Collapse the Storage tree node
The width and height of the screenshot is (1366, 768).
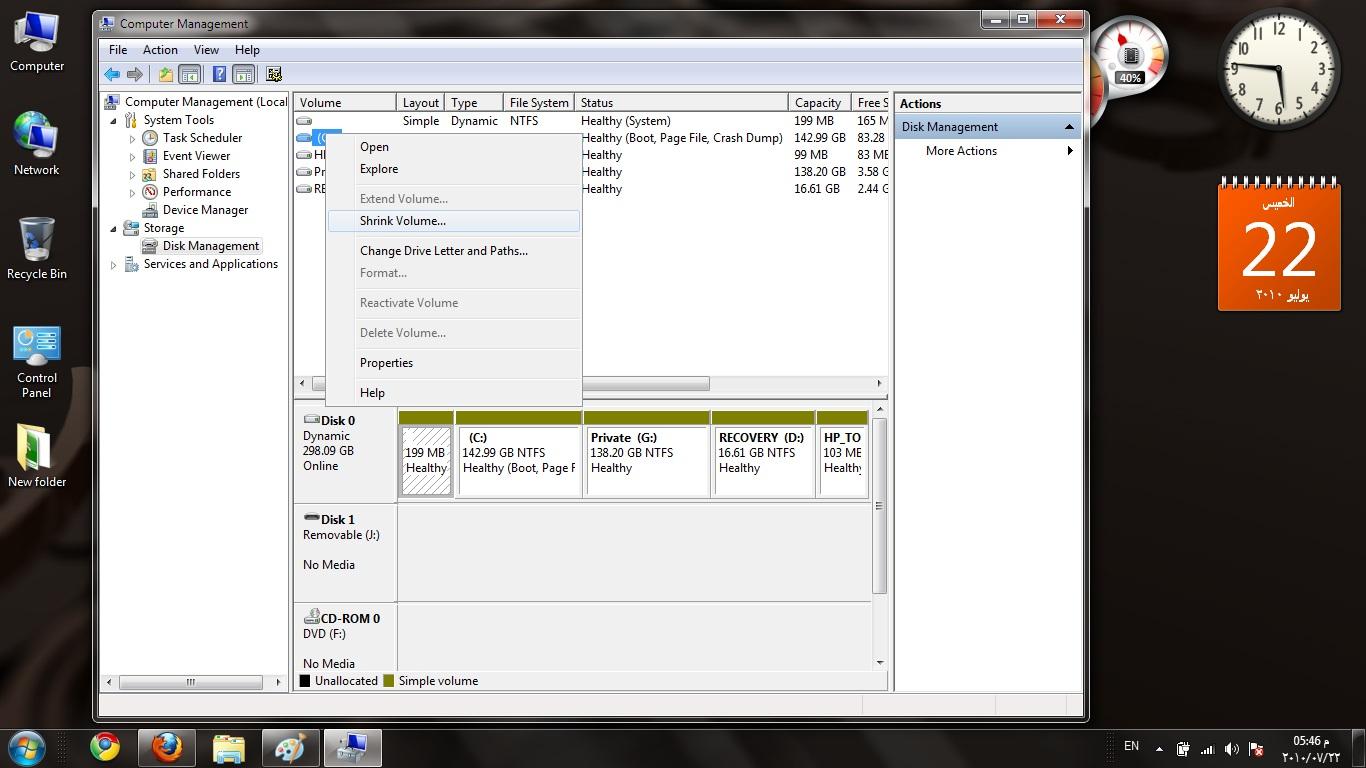(x=114, y=228)
